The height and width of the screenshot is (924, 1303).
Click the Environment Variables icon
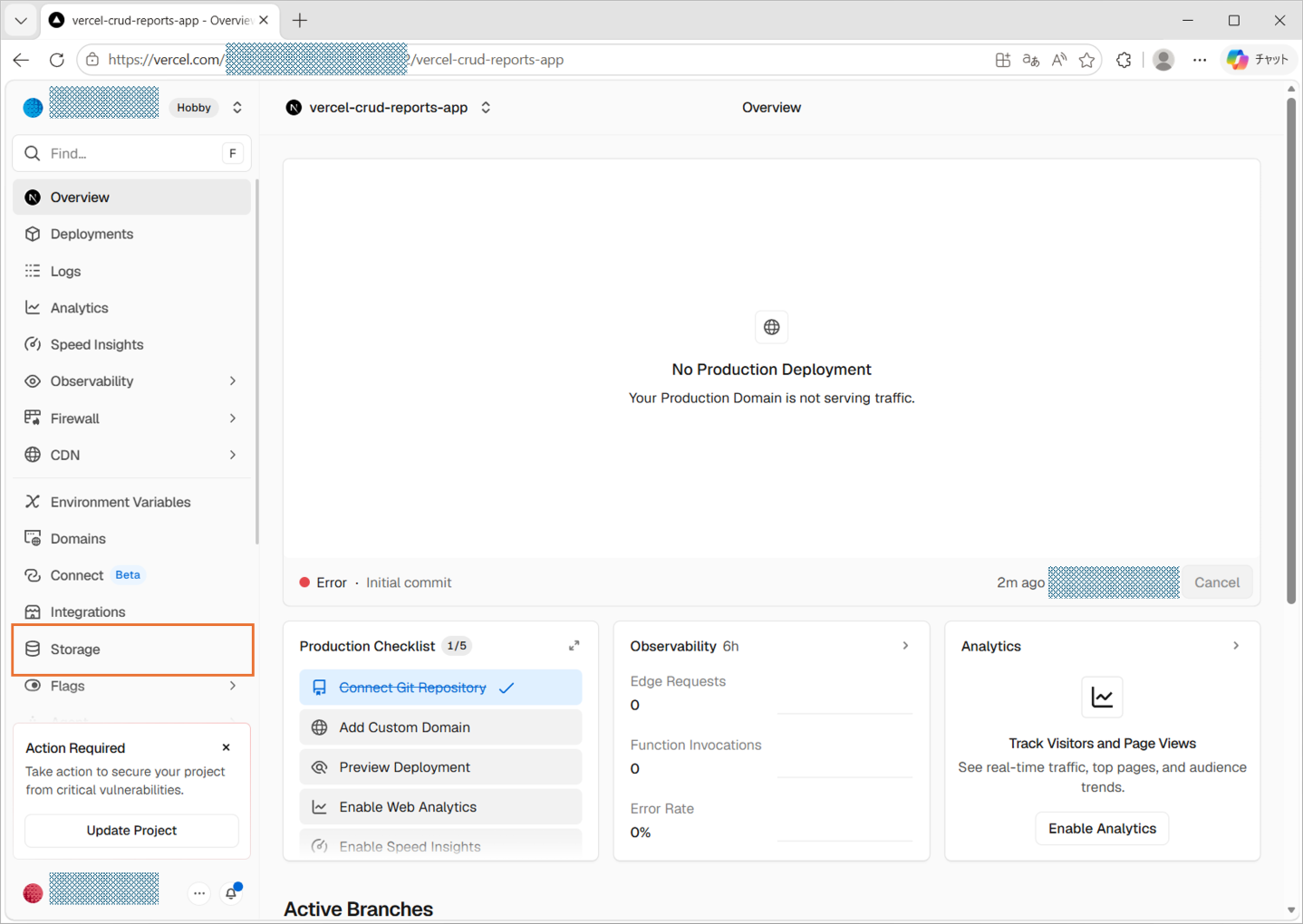coord(33,502)
